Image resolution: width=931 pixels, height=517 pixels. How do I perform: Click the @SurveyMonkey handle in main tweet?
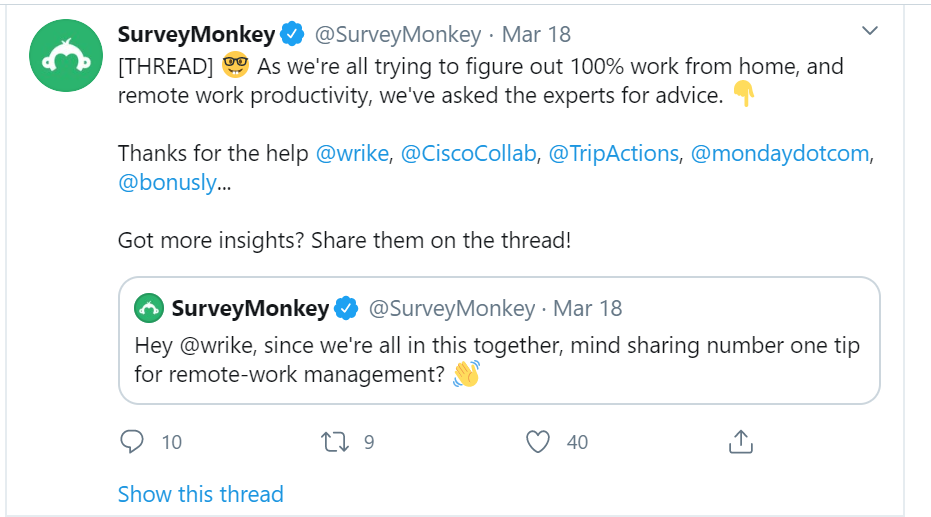[398, 34]
